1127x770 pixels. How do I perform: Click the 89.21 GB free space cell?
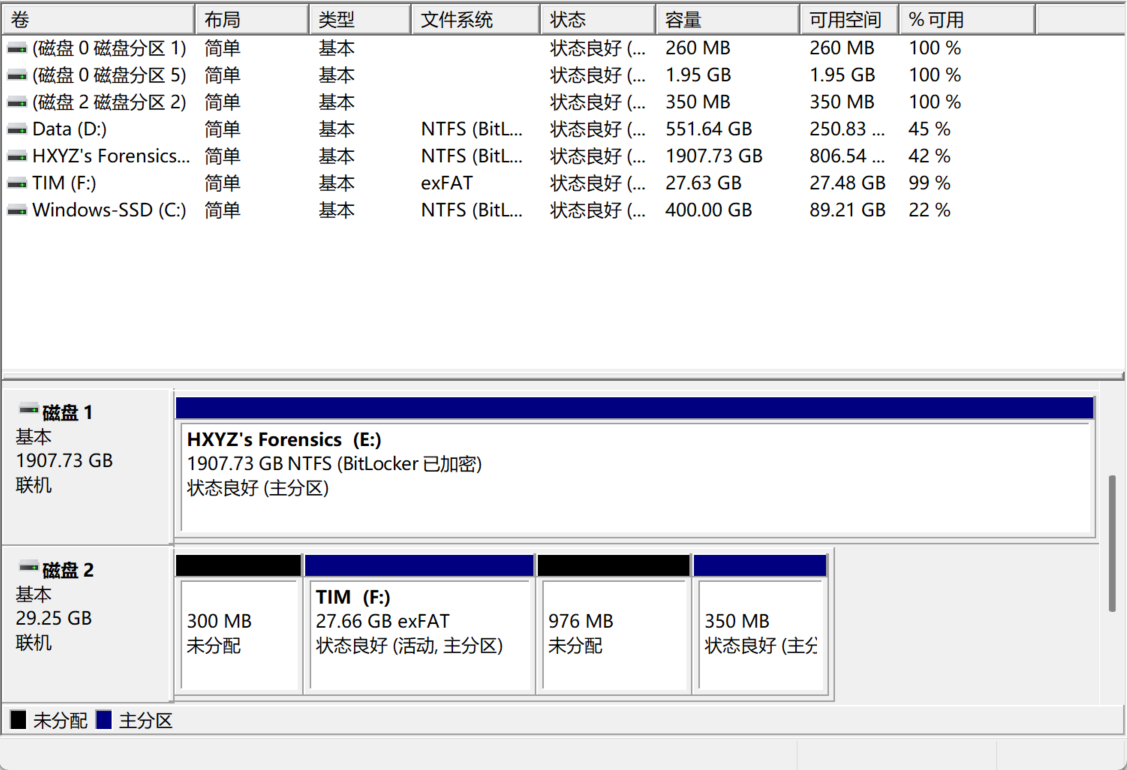847,211
